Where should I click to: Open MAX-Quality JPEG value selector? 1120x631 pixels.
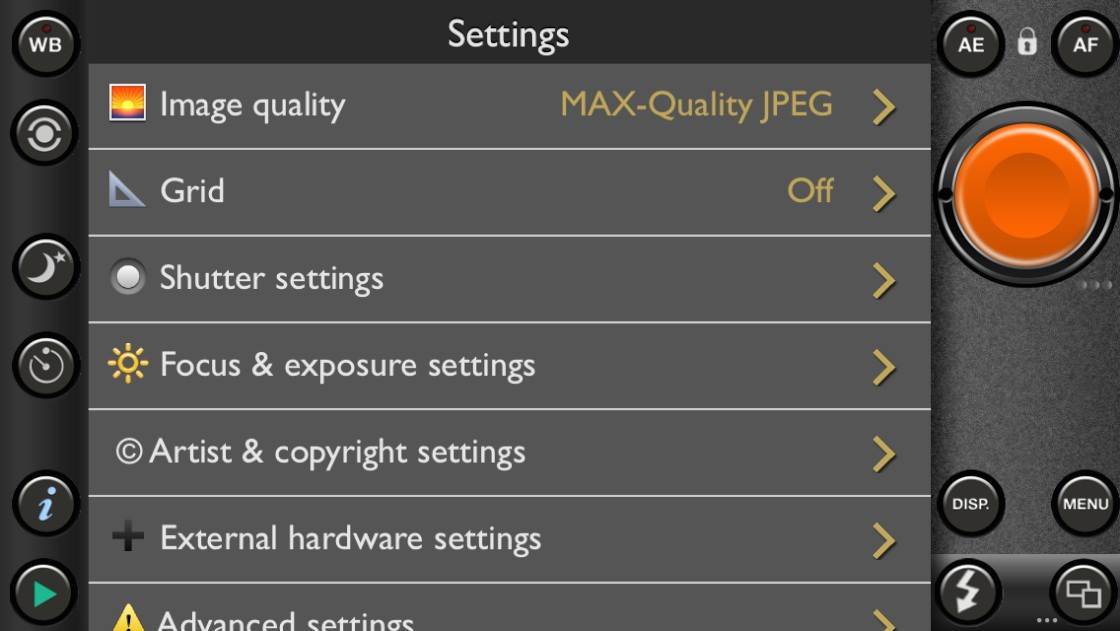click(696, 105)
